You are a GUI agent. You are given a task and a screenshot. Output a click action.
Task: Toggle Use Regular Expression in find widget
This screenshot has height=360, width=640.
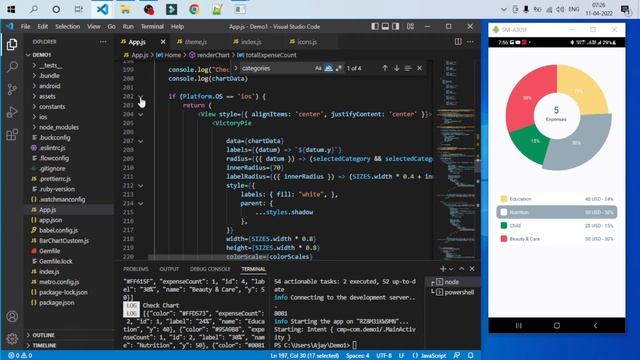338,68
